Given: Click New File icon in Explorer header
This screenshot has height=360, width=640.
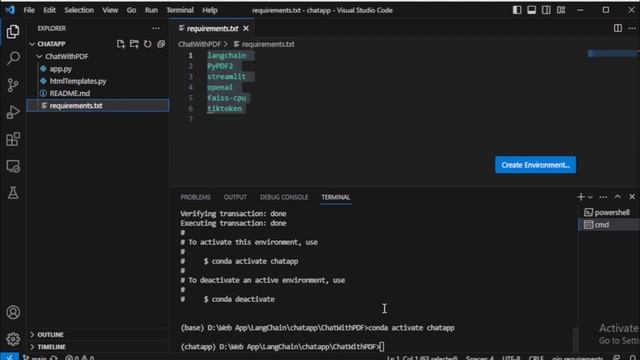Looking at the screenshot, I should (120, 44).
